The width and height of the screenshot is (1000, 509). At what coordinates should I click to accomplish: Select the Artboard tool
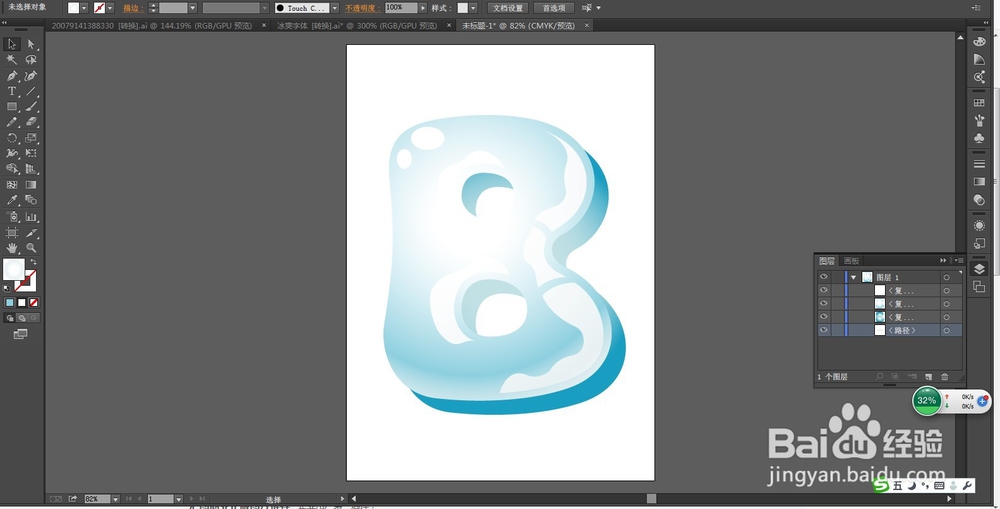pos(12,233)
